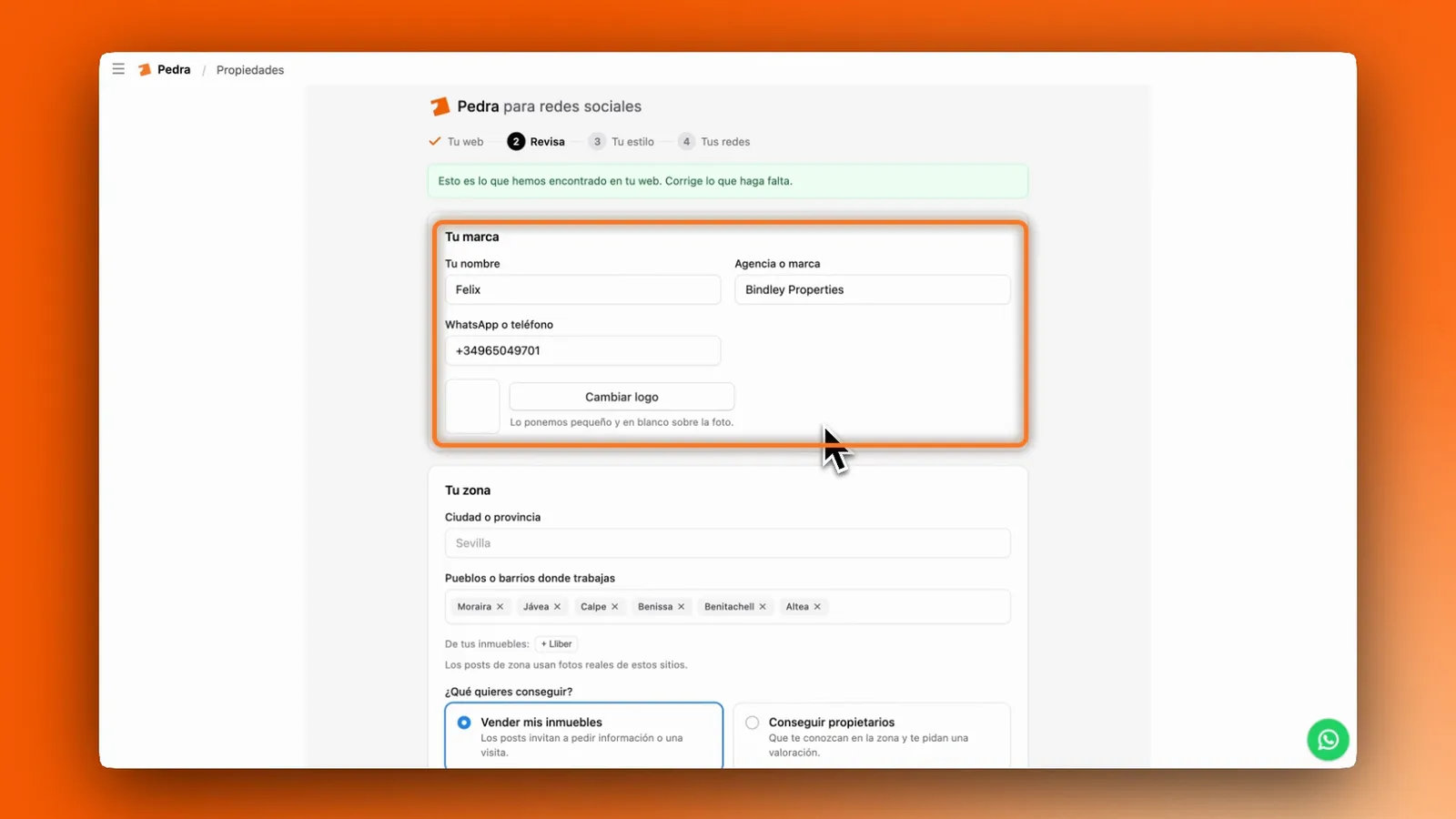
Task: Remove the Jávea tag
Action: pyautogui.click(x=557, y=607)
